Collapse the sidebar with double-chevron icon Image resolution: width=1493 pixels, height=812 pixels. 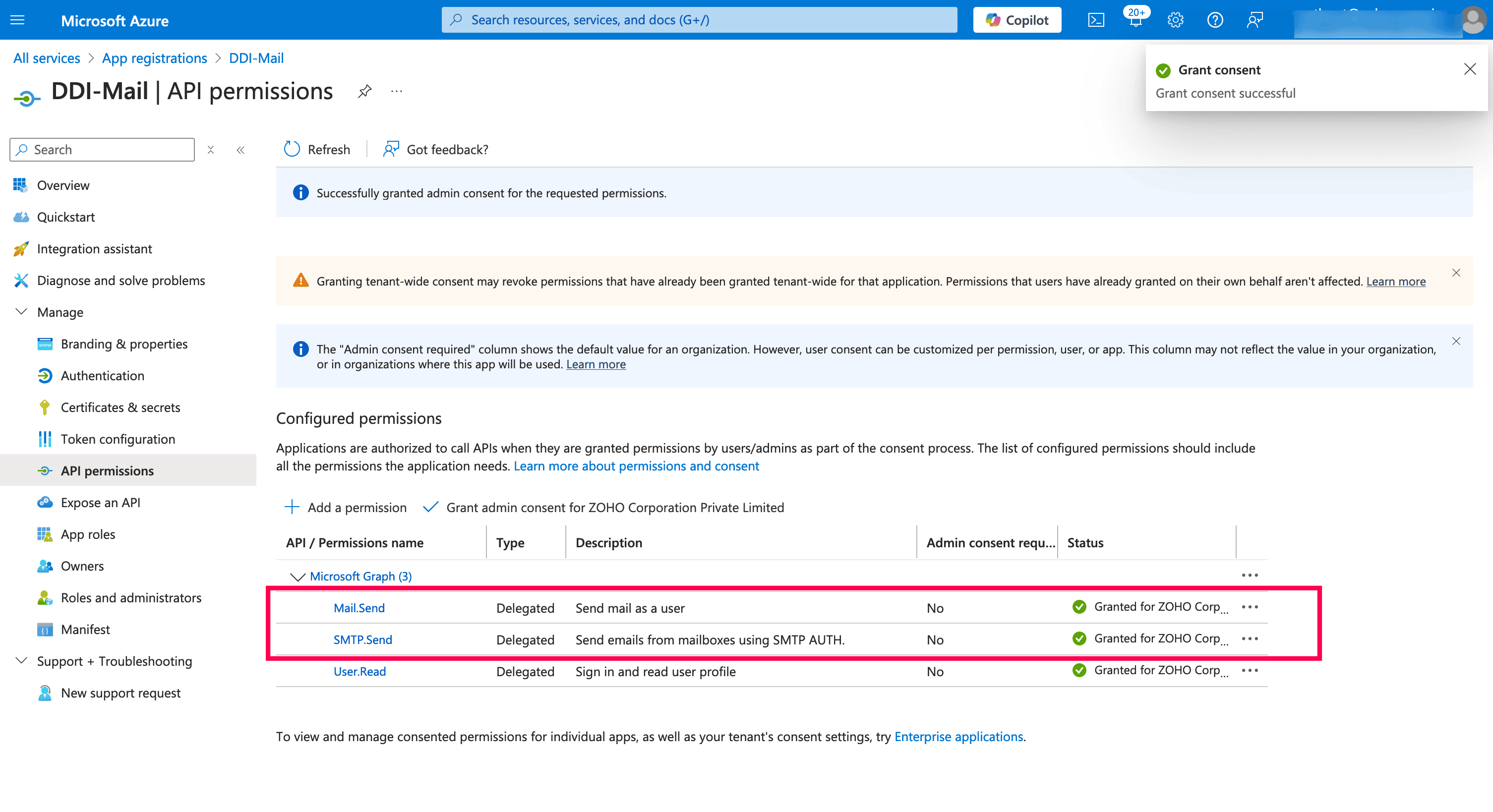click(x=240, y=150)
